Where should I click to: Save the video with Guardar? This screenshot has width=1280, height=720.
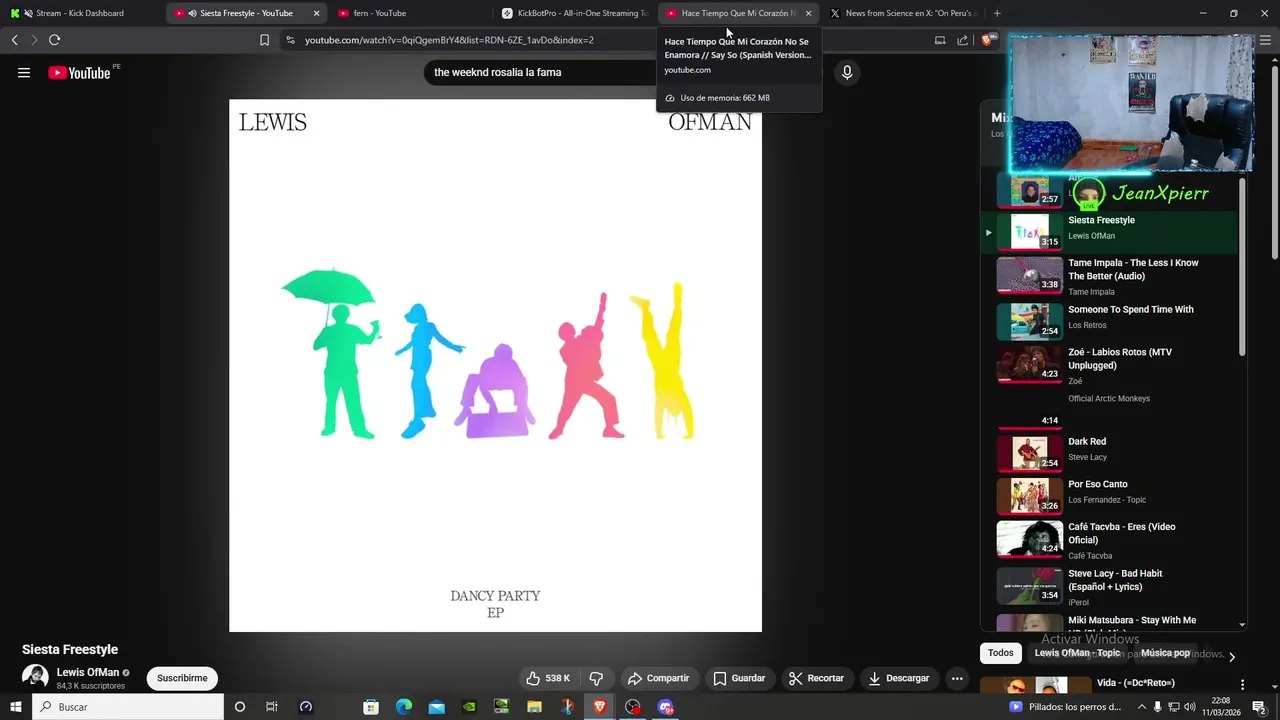(x=739, y=678)
